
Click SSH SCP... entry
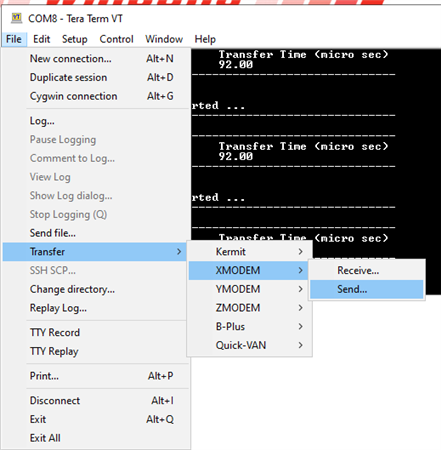(96, 270)
